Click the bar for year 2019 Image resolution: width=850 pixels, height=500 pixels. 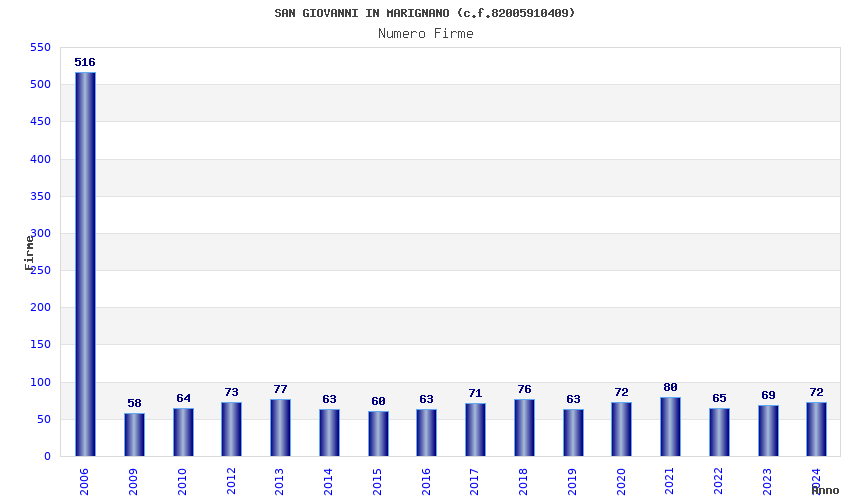pyautogui.click(x=573, y=433)
